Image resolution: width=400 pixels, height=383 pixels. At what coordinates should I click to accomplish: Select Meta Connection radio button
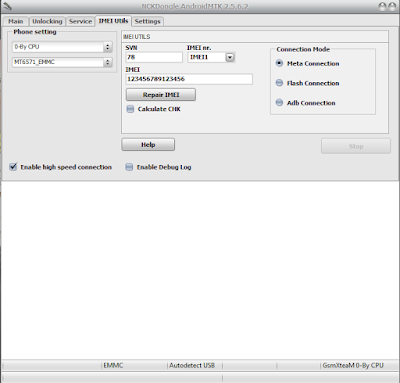pos(279,63)
